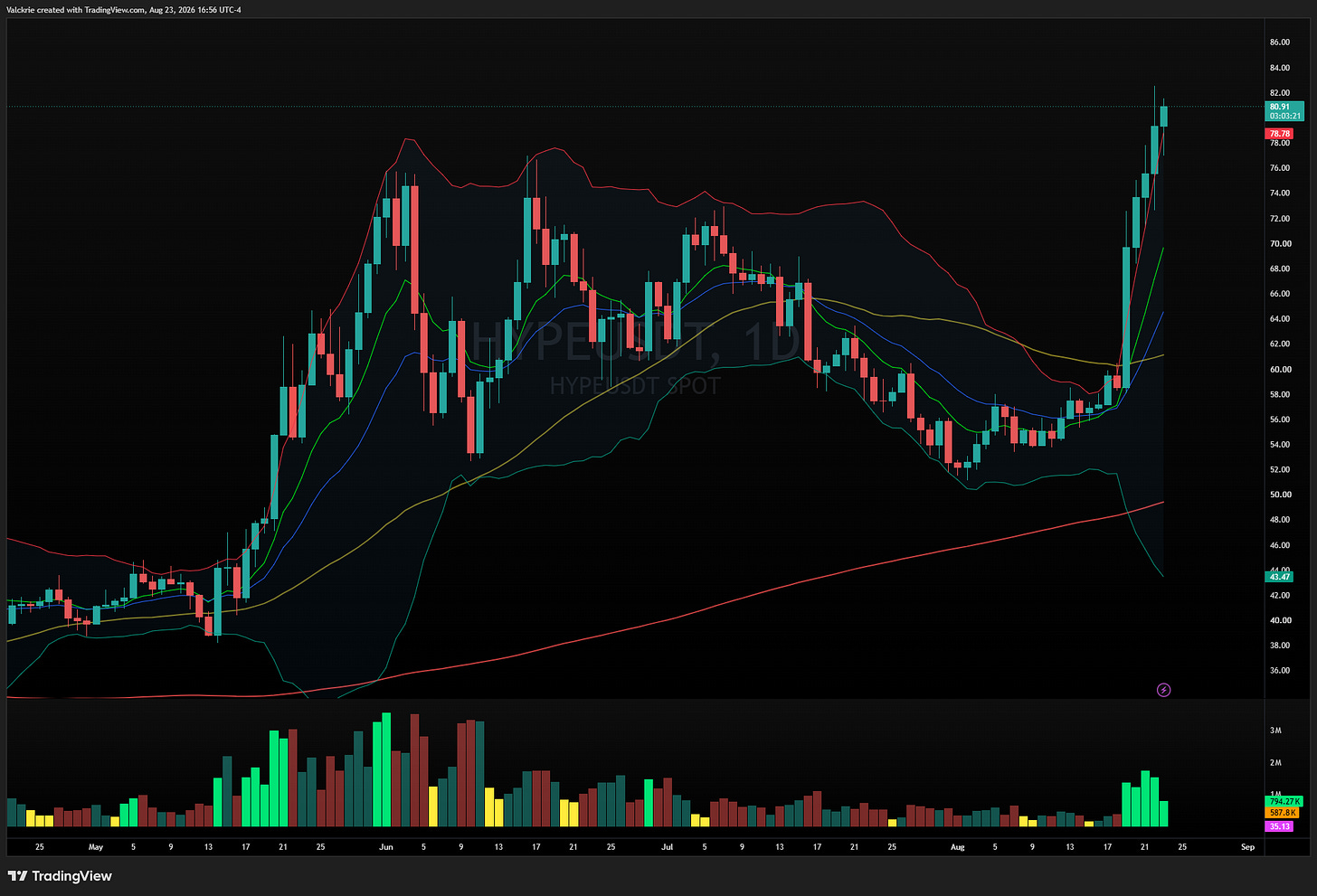The height and width of the screenshot is (896, 1317).
Task: Click the 42.00 price scale tick
Action: pos(1280,596)
